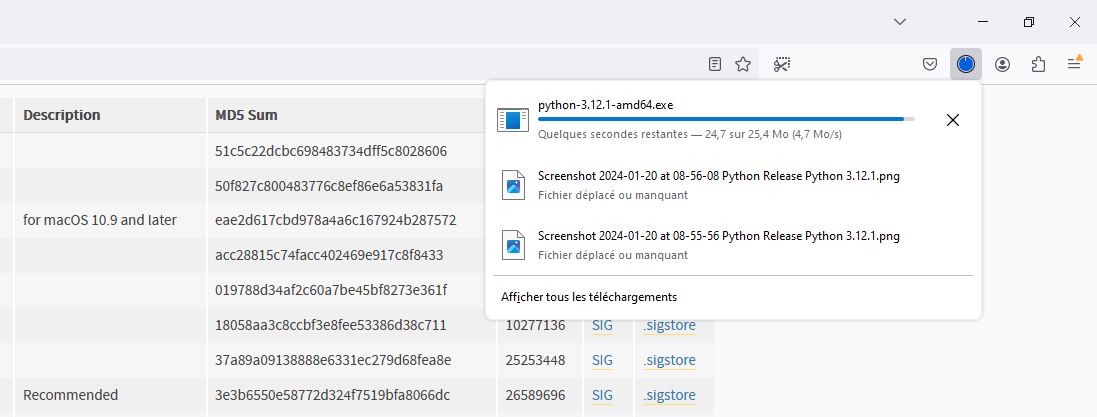Expand the list all tabs chevron
This screenshot has width=1097, height=417.
pyautogui.click(x=900, y=22)
